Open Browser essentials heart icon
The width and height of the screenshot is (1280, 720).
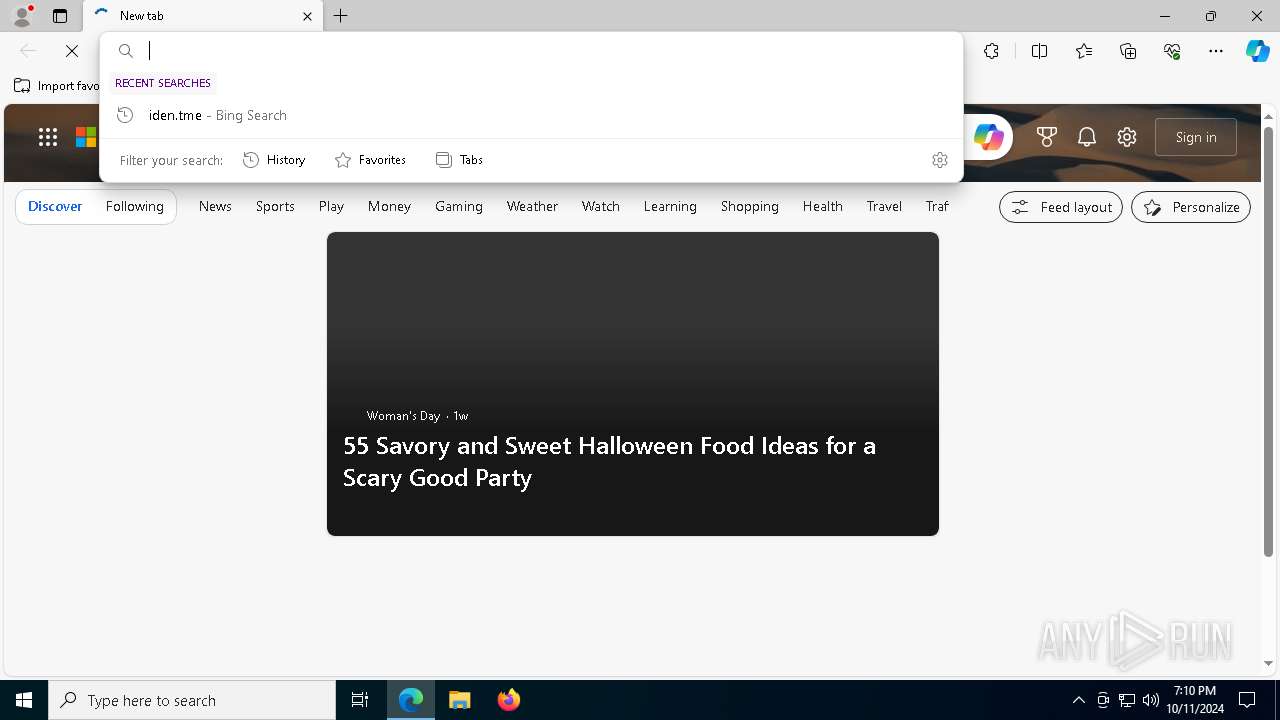click(x=1172, y=51)
